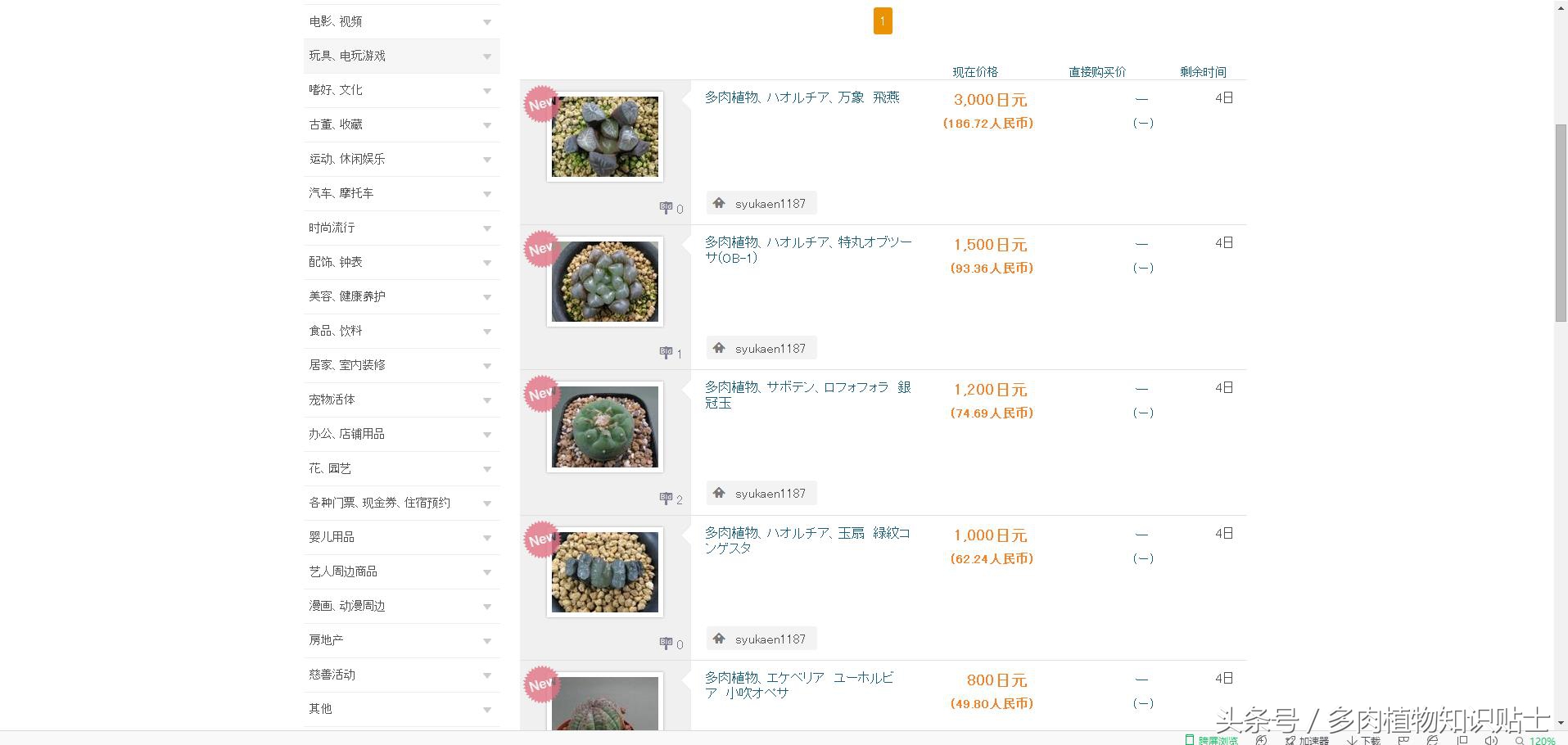Click the page vertical scrollbar thumb
This screenshot has width=1568, height=745.
[x=1561, y=221]
